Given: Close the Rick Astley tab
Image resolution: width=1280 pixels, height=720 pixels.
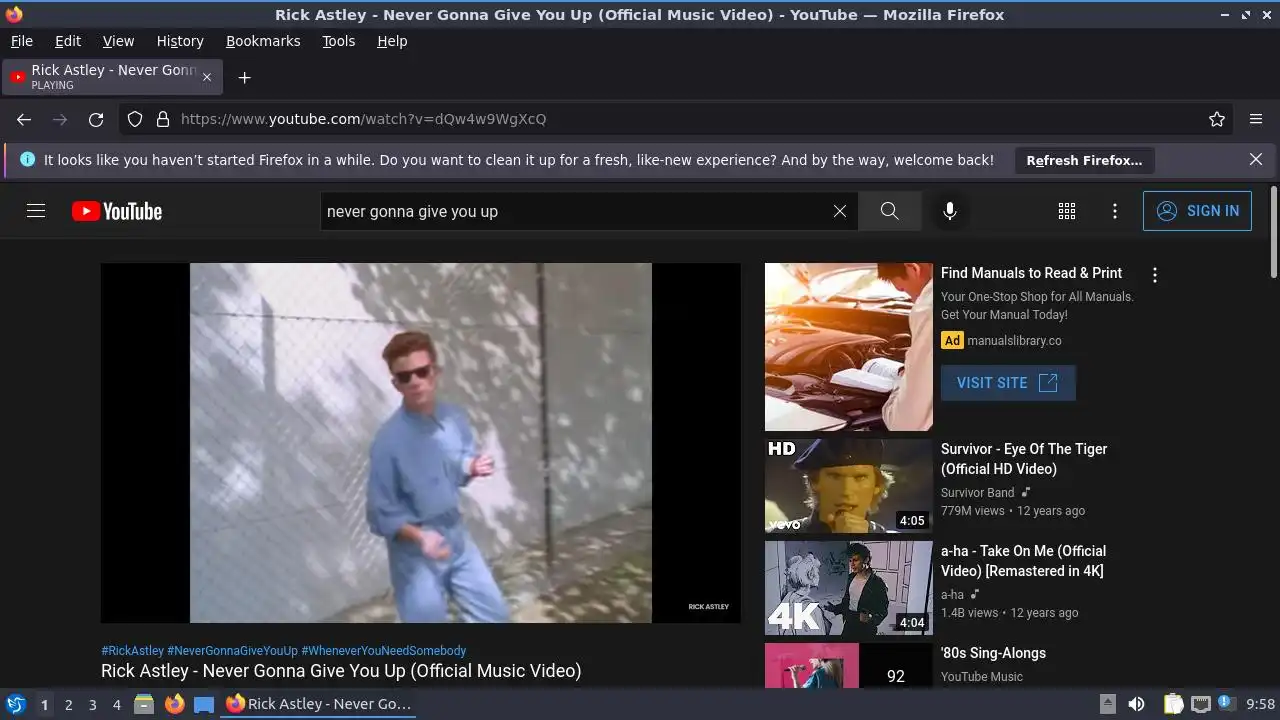Looking at the screenshot, I should click(207, 77).
